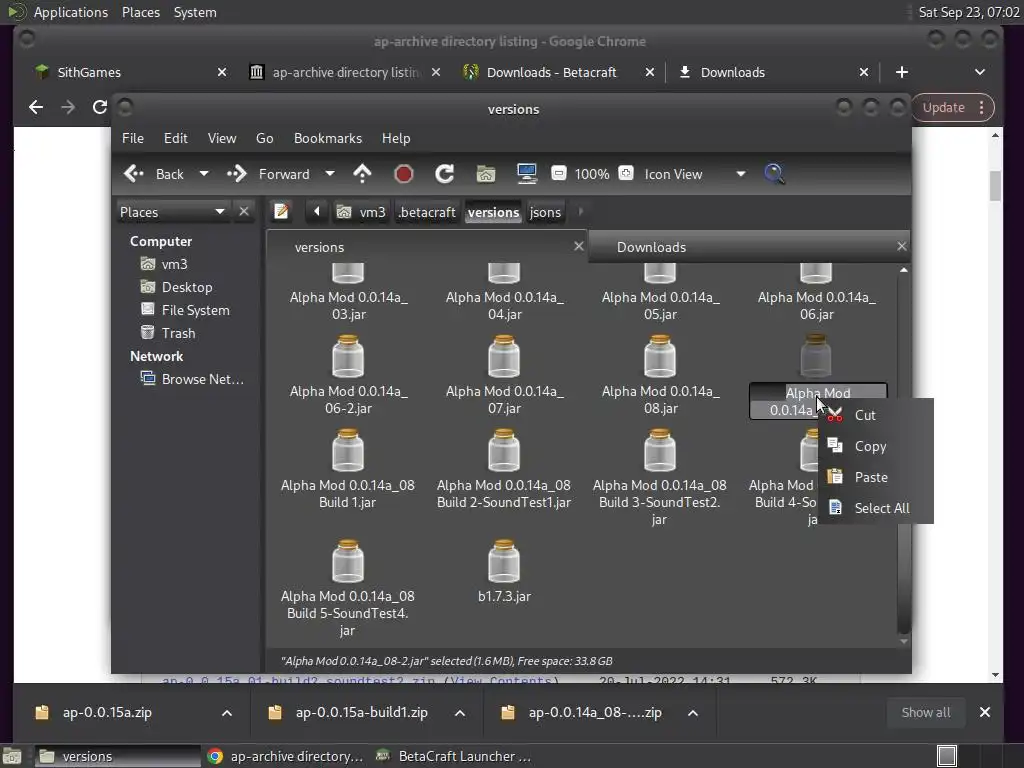Open the Forward history dropdown arrow
The width and height of the screenshot is (1024, 768).
click(x=330, y=174)
